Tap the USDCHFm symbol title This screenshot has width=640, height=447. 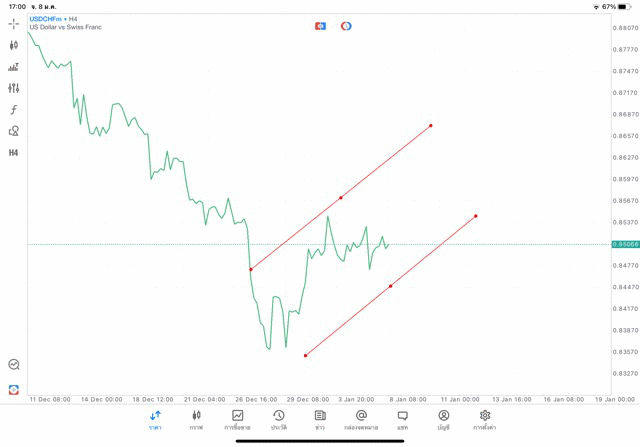click(x=47, y=19)
